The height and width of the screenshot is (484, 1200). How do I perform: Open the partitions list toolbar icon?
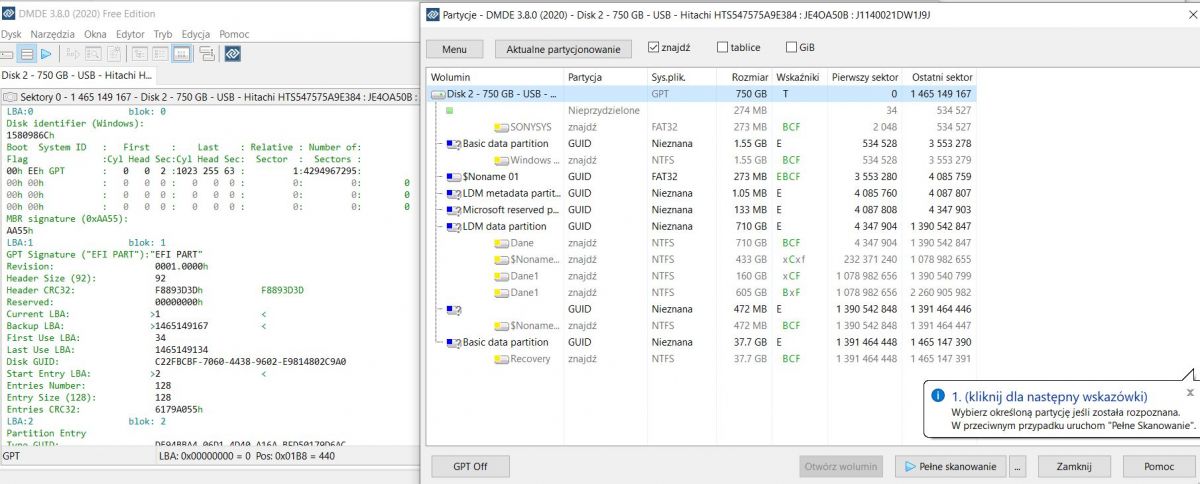(27, 54)
